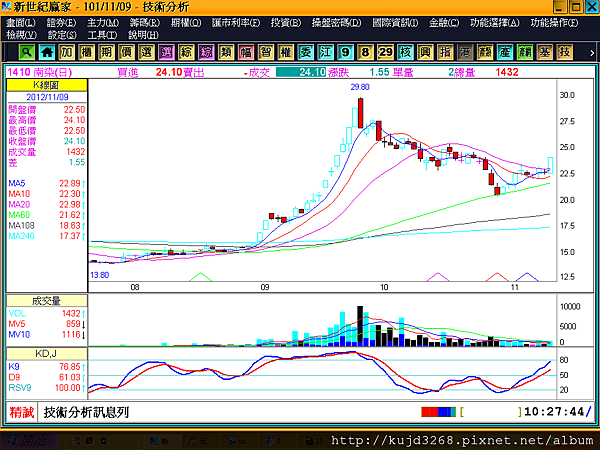This screenshot has width=600, height=450.
Task: Click the 價 toolbar icon
Action: 126,52
